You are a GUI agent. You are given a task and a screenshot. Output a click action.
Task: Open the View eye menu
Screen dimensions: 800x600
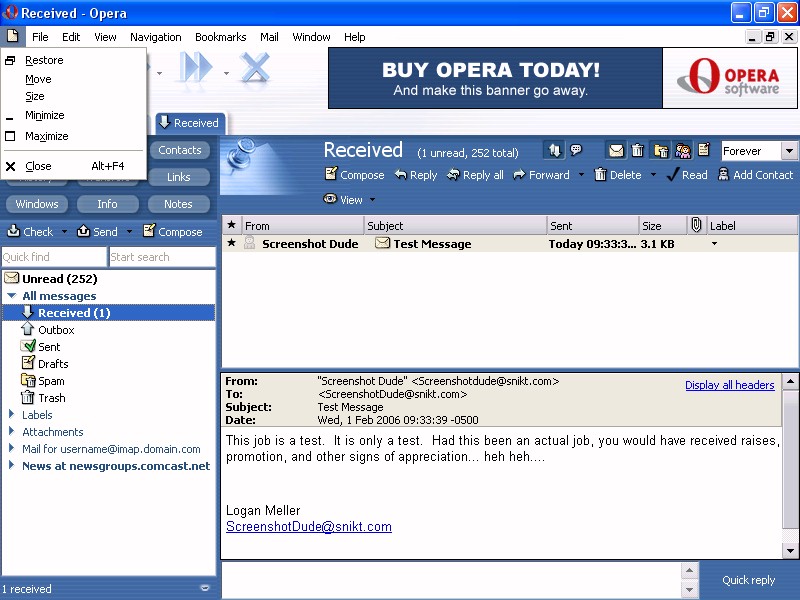click(343, 199)
